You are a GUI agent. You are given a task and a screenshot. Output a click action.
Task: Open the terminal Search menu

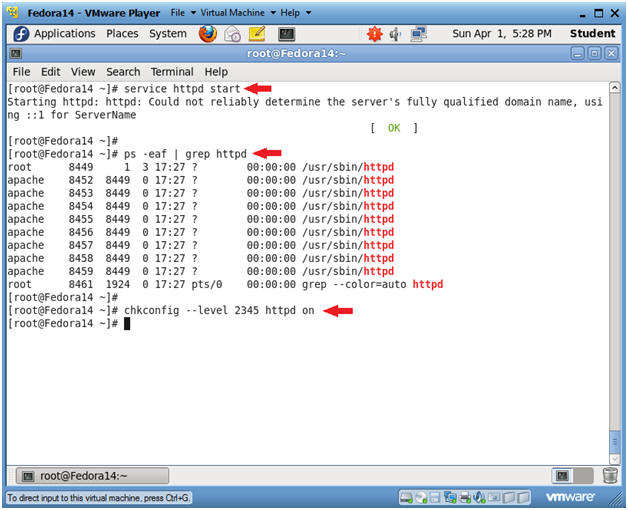[x=123, y=72]
